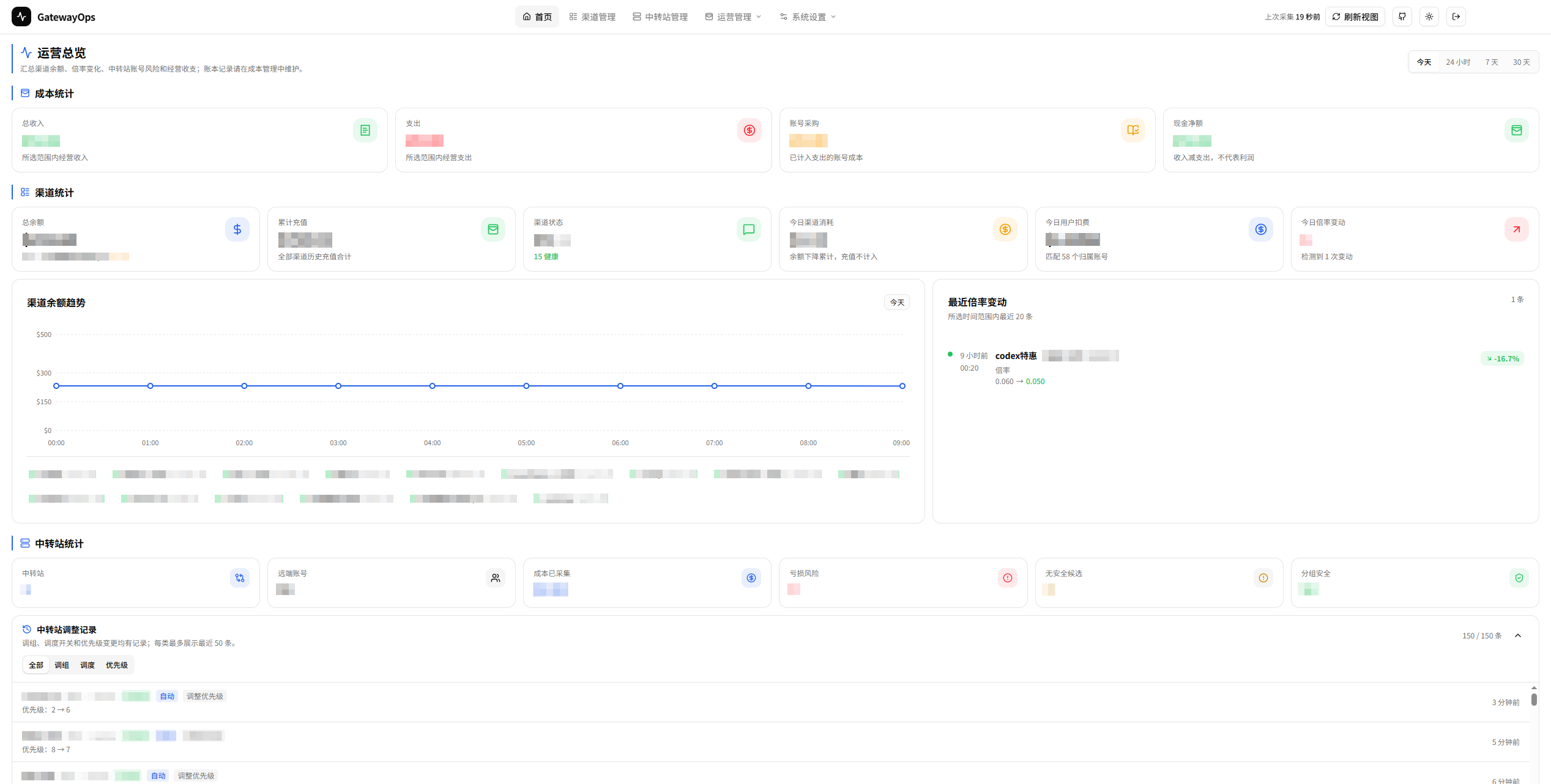Click the GatewayOps logo icon
This screenshot has width=1551, height=784.
pyautogui.click(x=21, y=17)
